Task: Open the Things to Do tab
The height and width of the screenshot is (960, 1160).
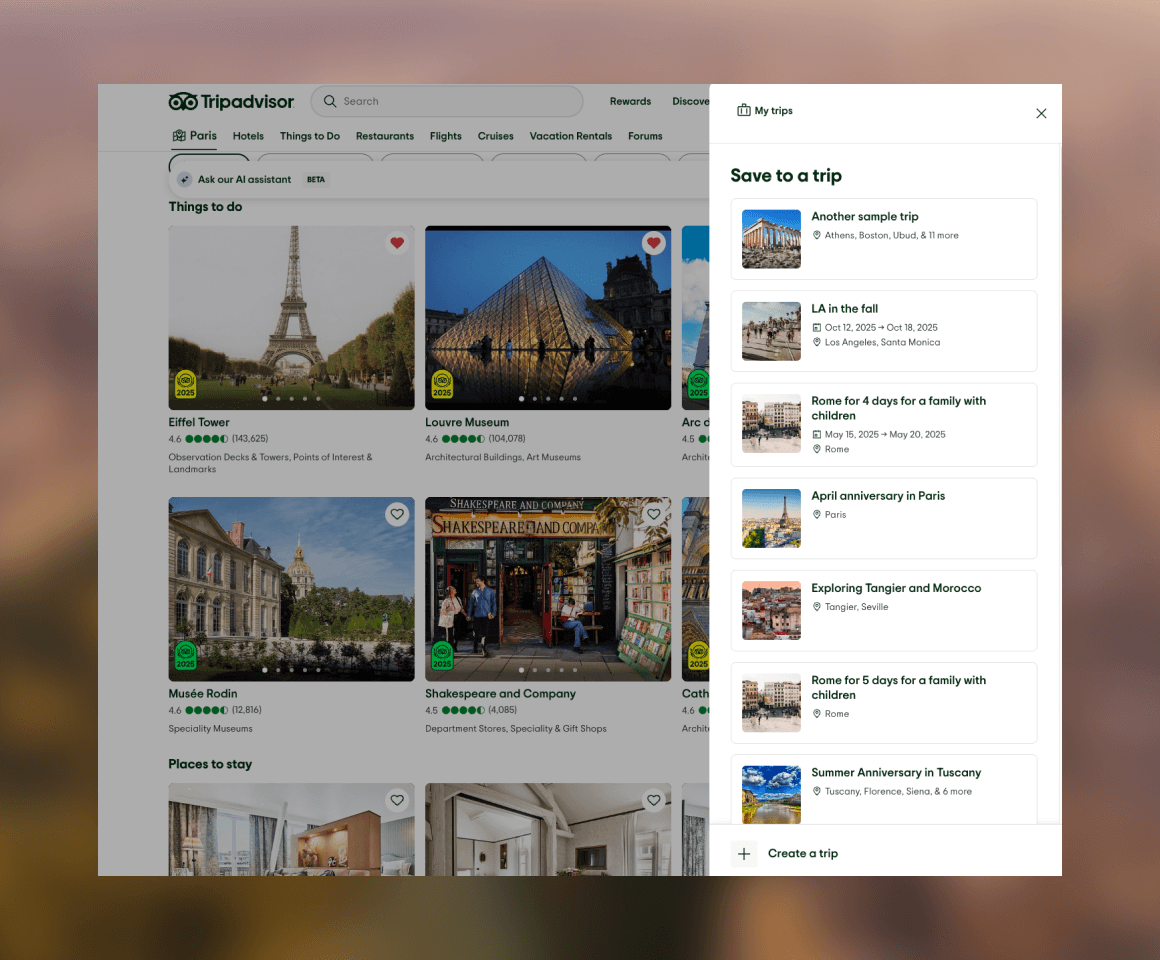Action: (x=310, y=136)
